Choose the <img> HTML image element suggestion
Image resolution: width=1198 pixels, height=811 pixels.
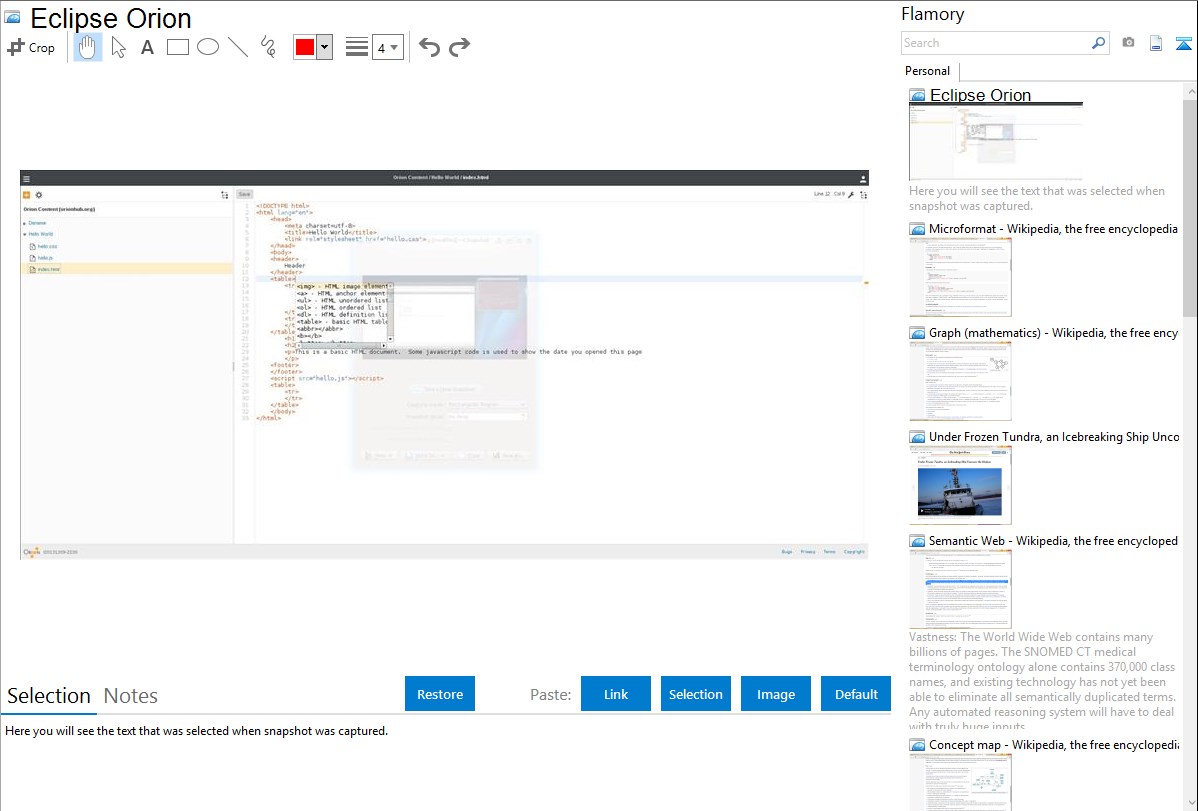click(342, 287)
